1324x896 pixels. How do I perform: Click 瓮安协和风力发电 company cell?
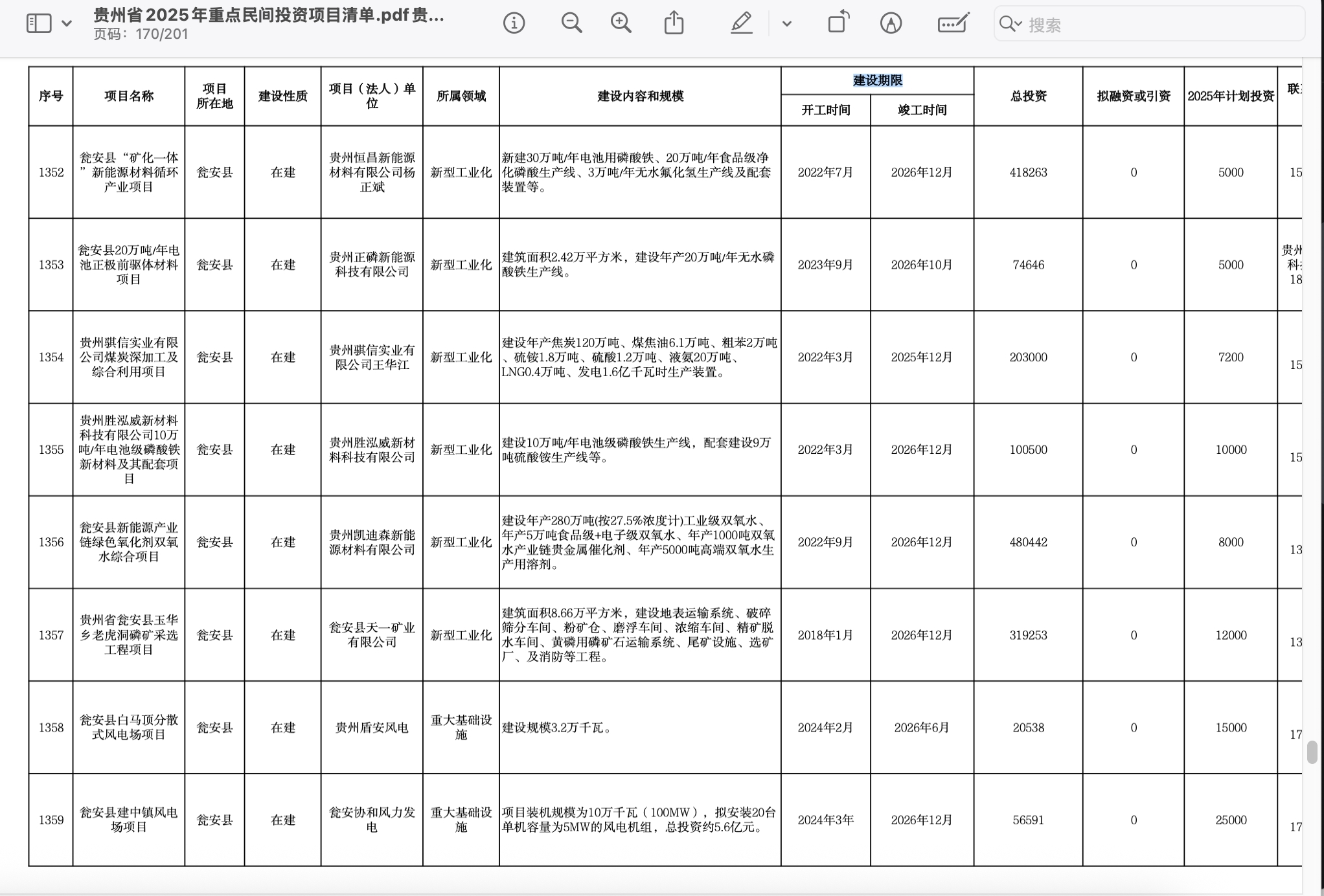click(x=372, y=820)
